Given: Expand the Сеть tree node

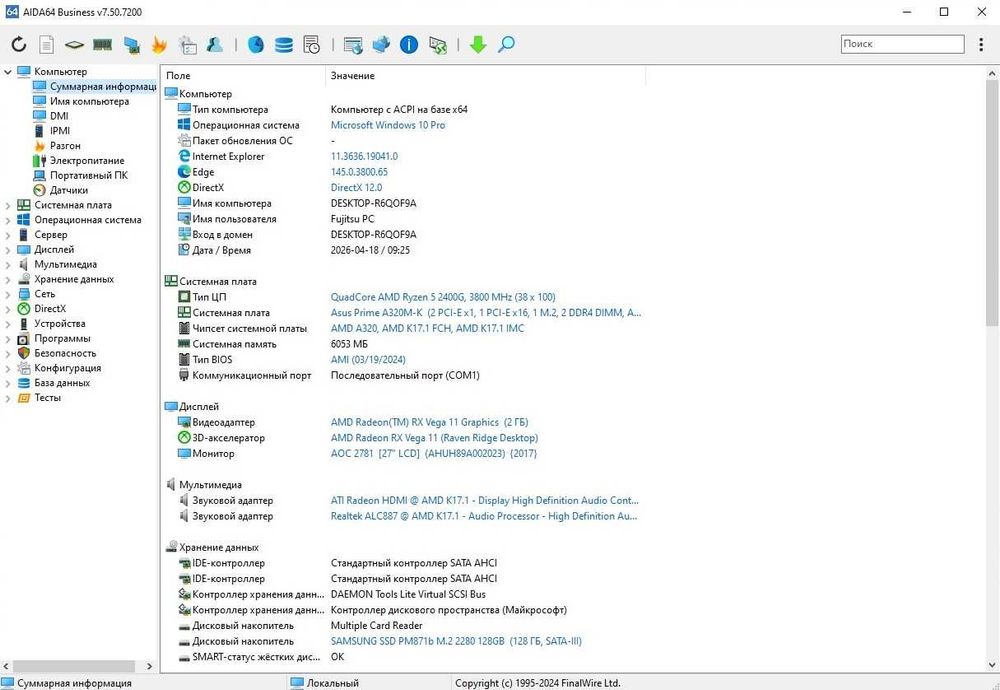Looking at the screenshot, I should [x=8, y=294].
